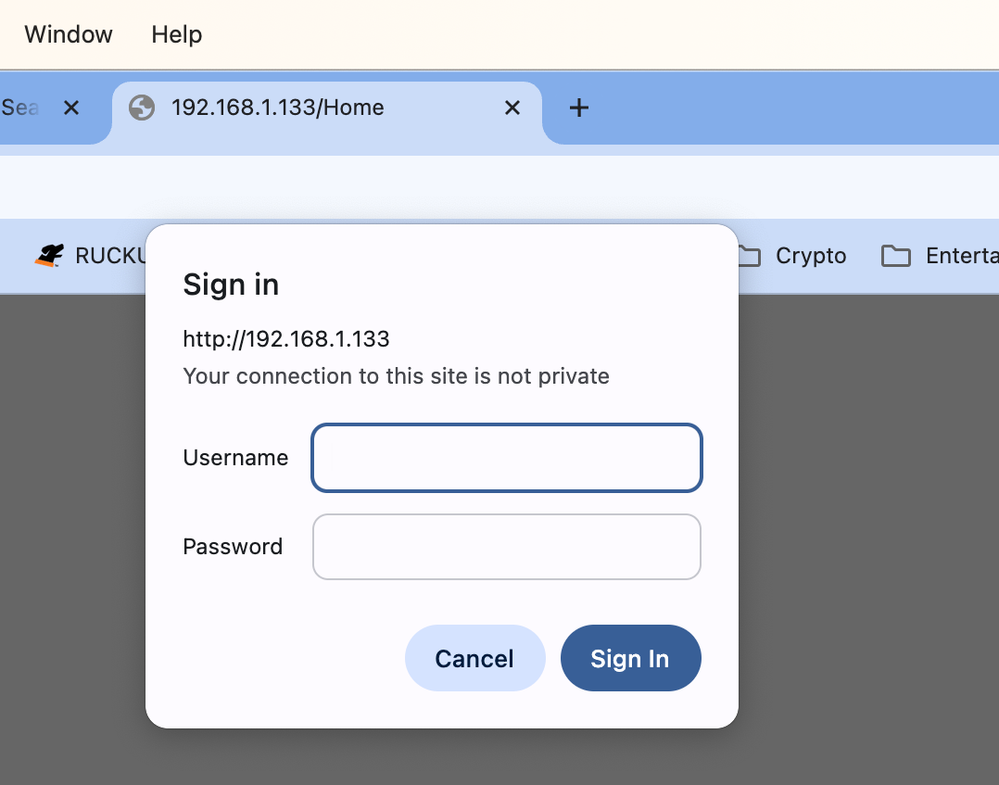
Task: Click the connection not private message
Action: 396,376
